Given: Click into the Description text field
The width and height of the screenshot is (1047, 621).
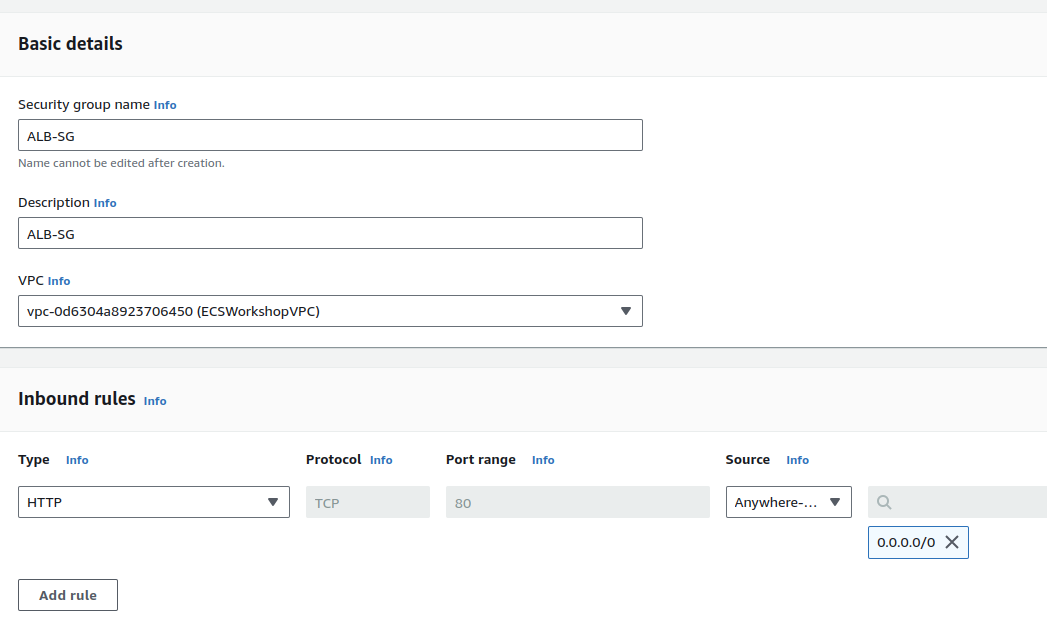Looking at the screenshot, I should [330, 234].
